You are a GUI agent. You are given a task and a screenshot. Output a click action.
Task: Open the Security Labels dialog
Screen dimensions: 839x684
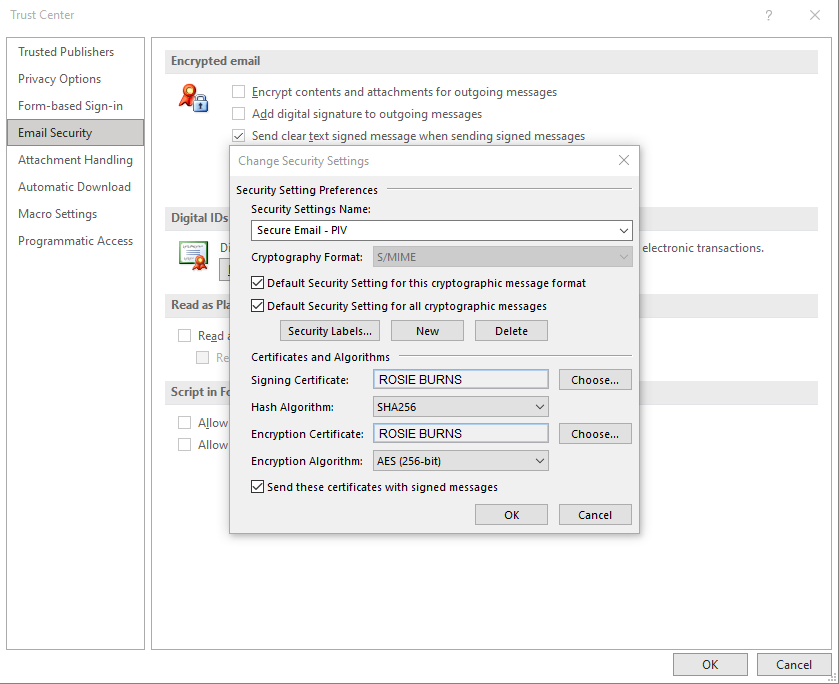click(x=330, y=330)
